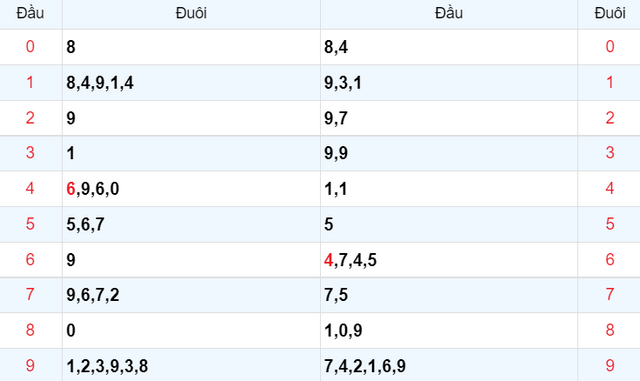
Task: Select the red 4 in right Đuôi column
Action: coord(610,188)
